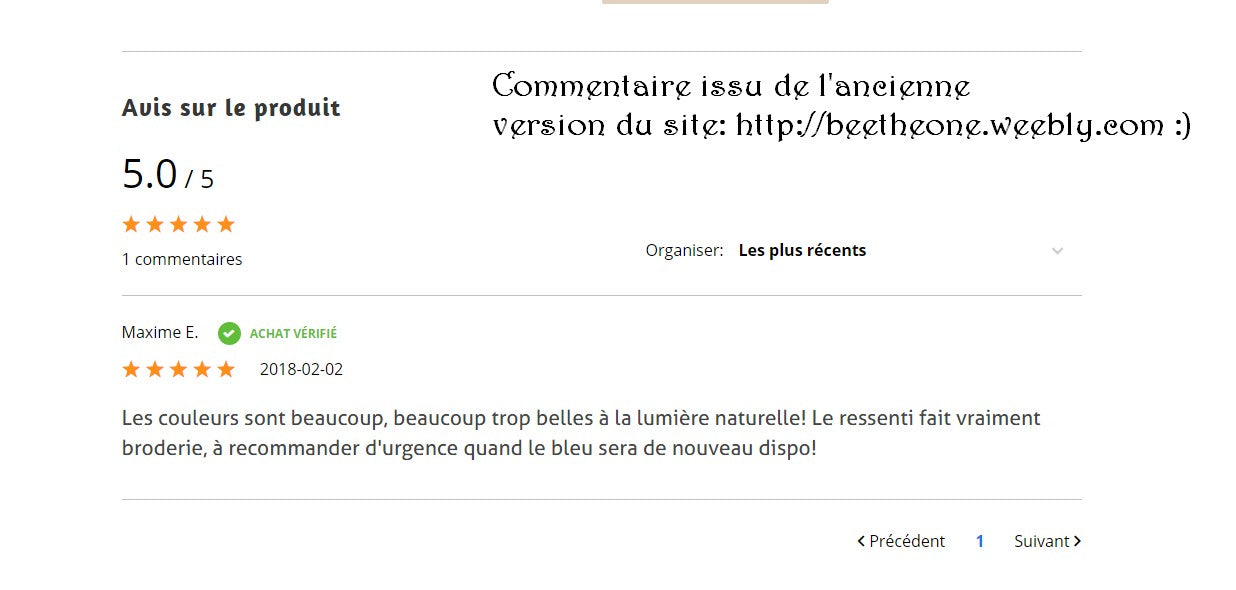Click the "ACHAT VÉRIFIÉ" badge label
This screenshot has height=590, width=1236.
coord(293,334)
